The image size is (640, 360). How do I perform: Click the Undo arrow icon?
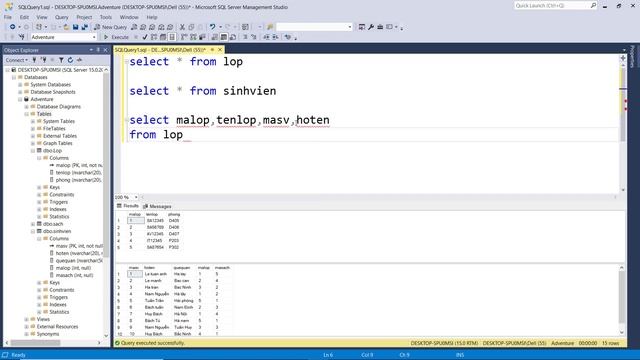[x=212, y=27]
